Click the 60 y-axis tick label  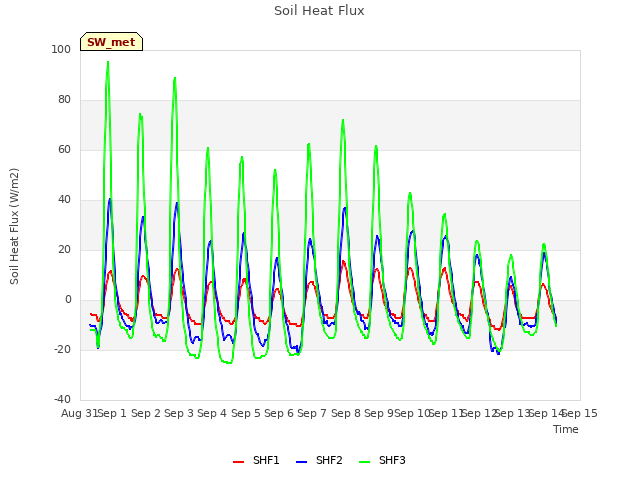pyautogui.click(x=64, y=149)
